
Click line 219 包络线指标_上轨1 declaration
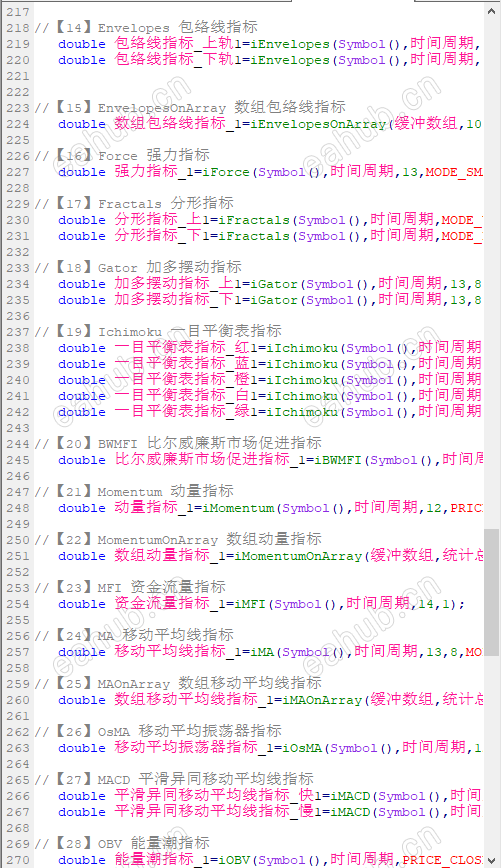tap(270, 43)
